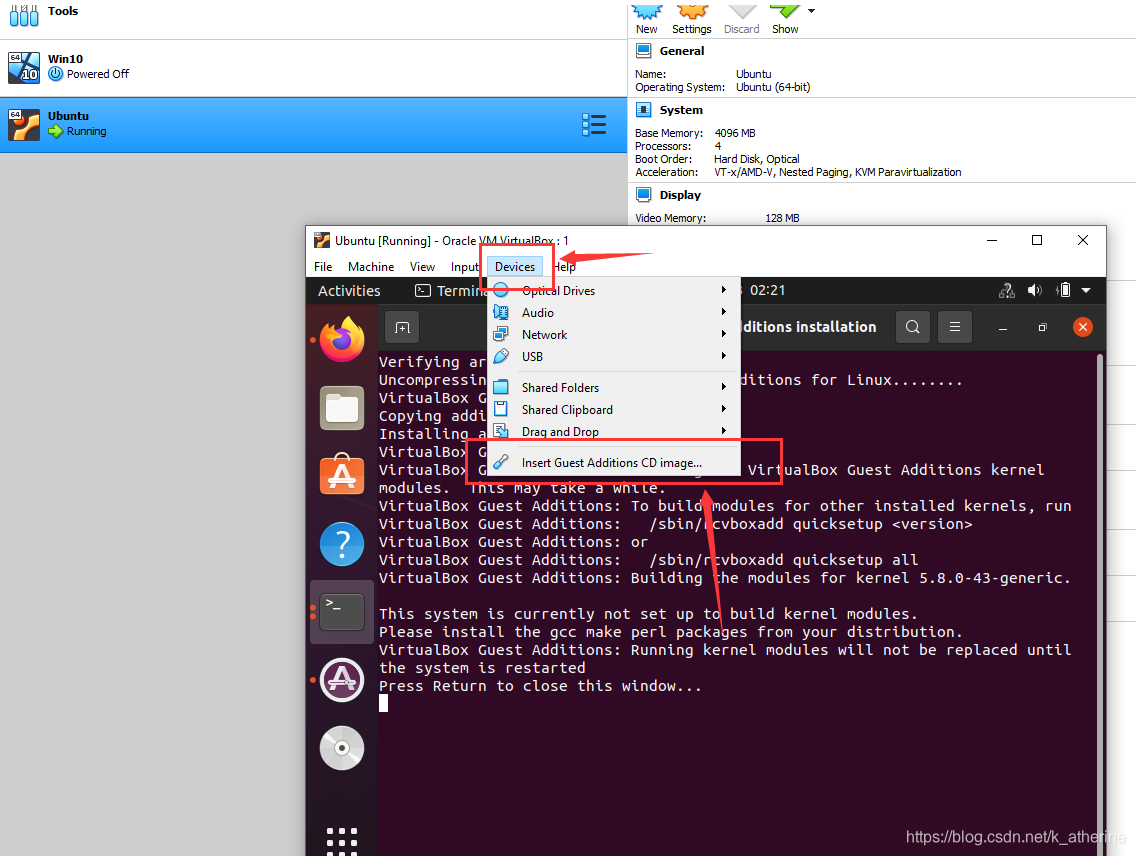Click the terminal scrollbar
The image size is (1136, 856).
click(1101, 604)
